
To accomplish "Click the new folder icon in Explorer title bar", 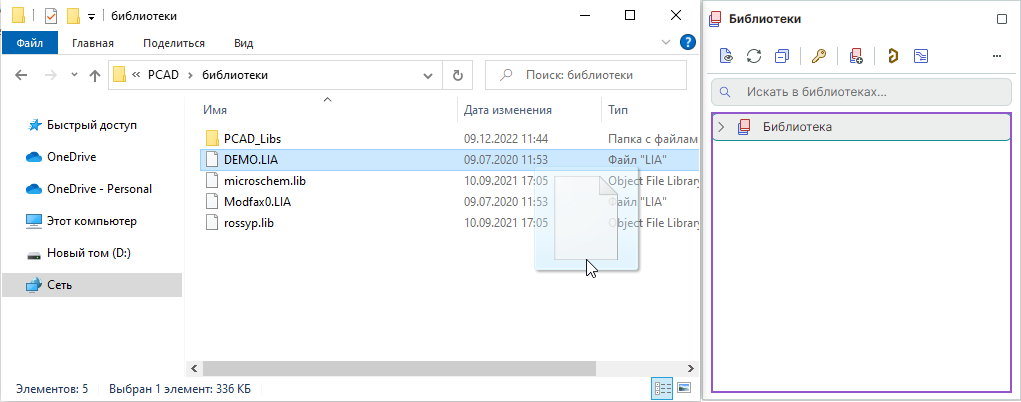I will (x=73, y=16).
